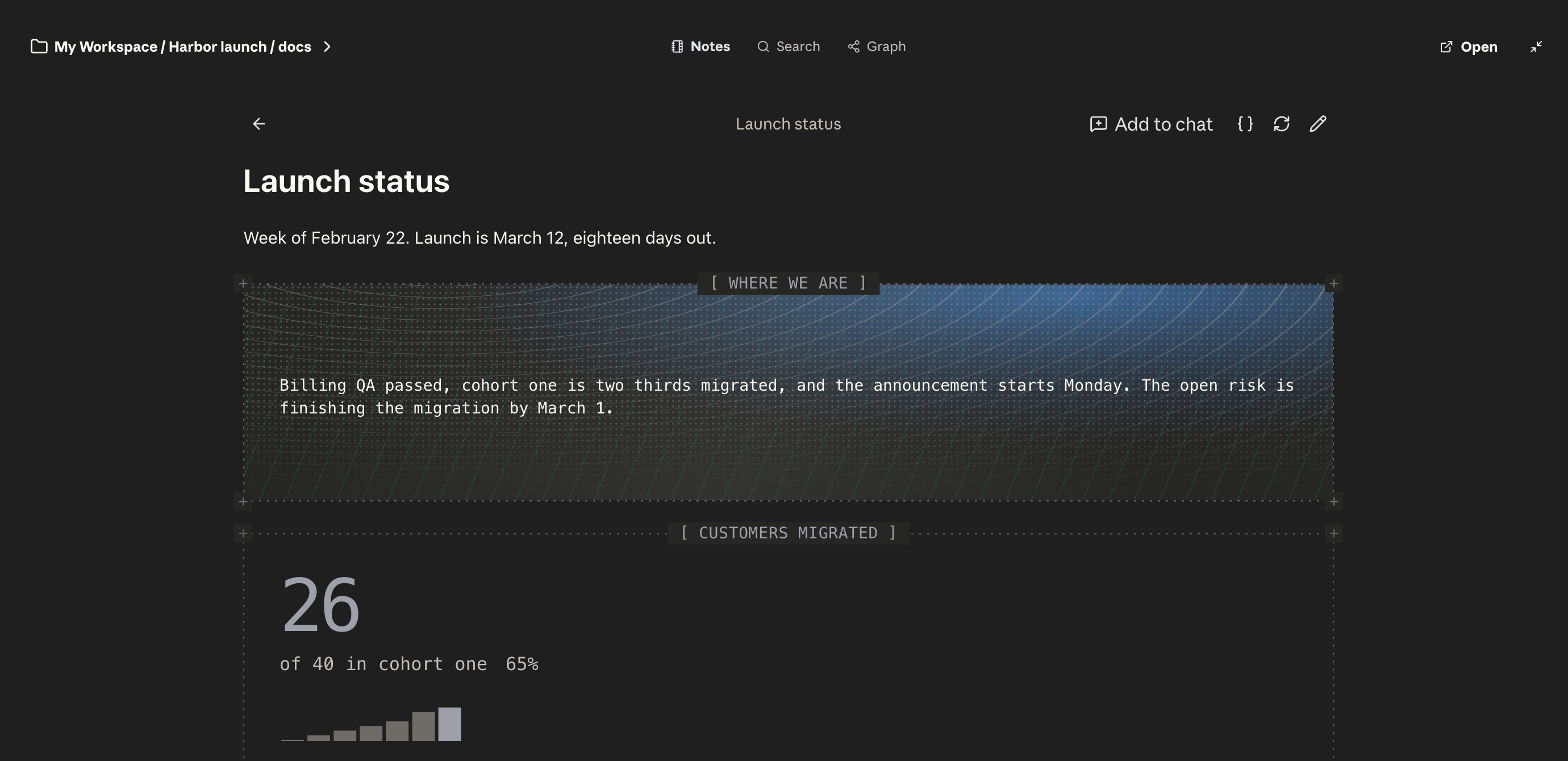The width and height of the screenshot is (1568, 761).
Task: Click the [ WHERE WE ARE ] label
Action: point(789,283)
